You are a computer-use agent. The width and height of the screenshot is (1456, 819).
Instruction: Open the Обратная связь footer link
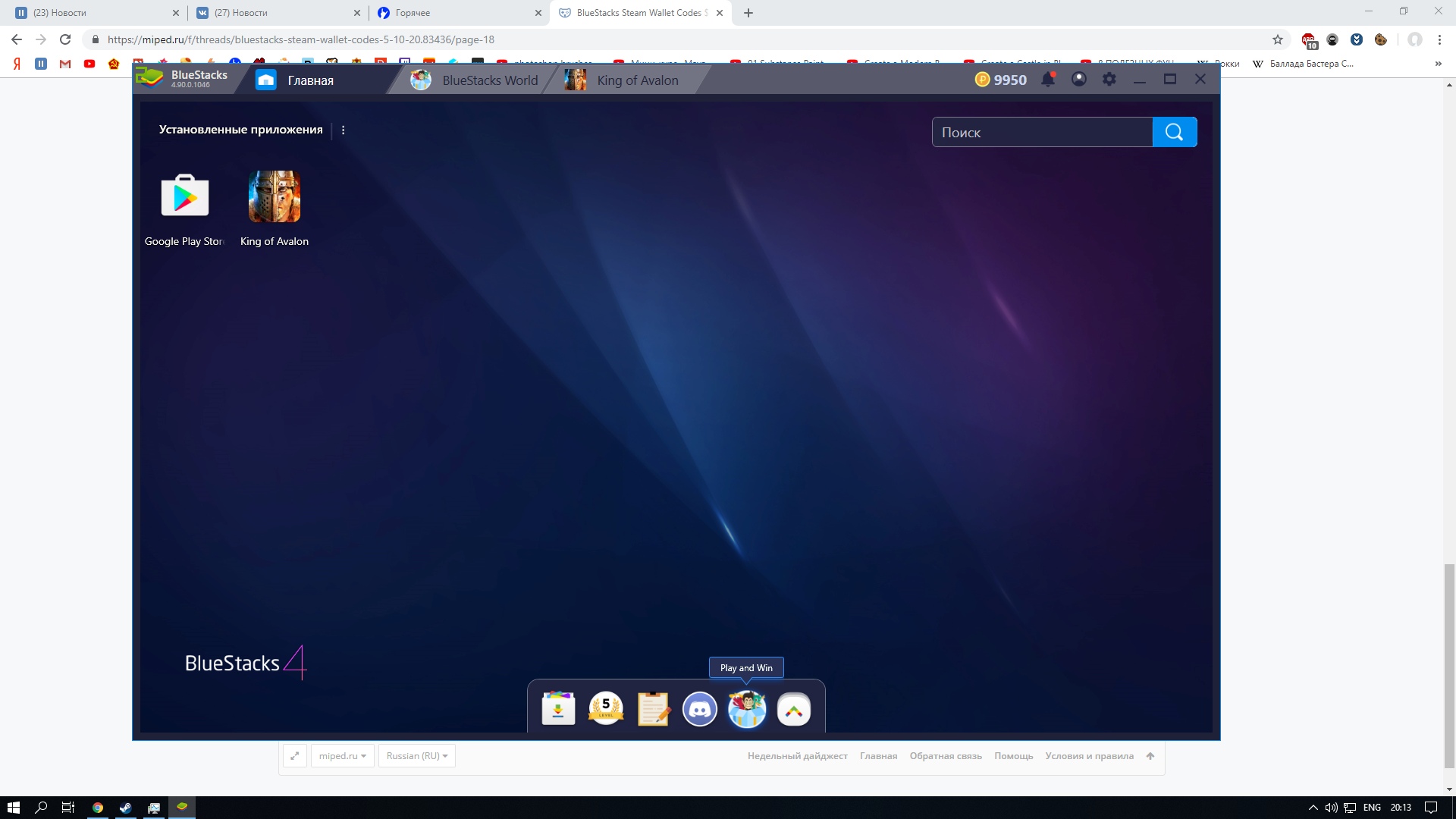[946, 756]
